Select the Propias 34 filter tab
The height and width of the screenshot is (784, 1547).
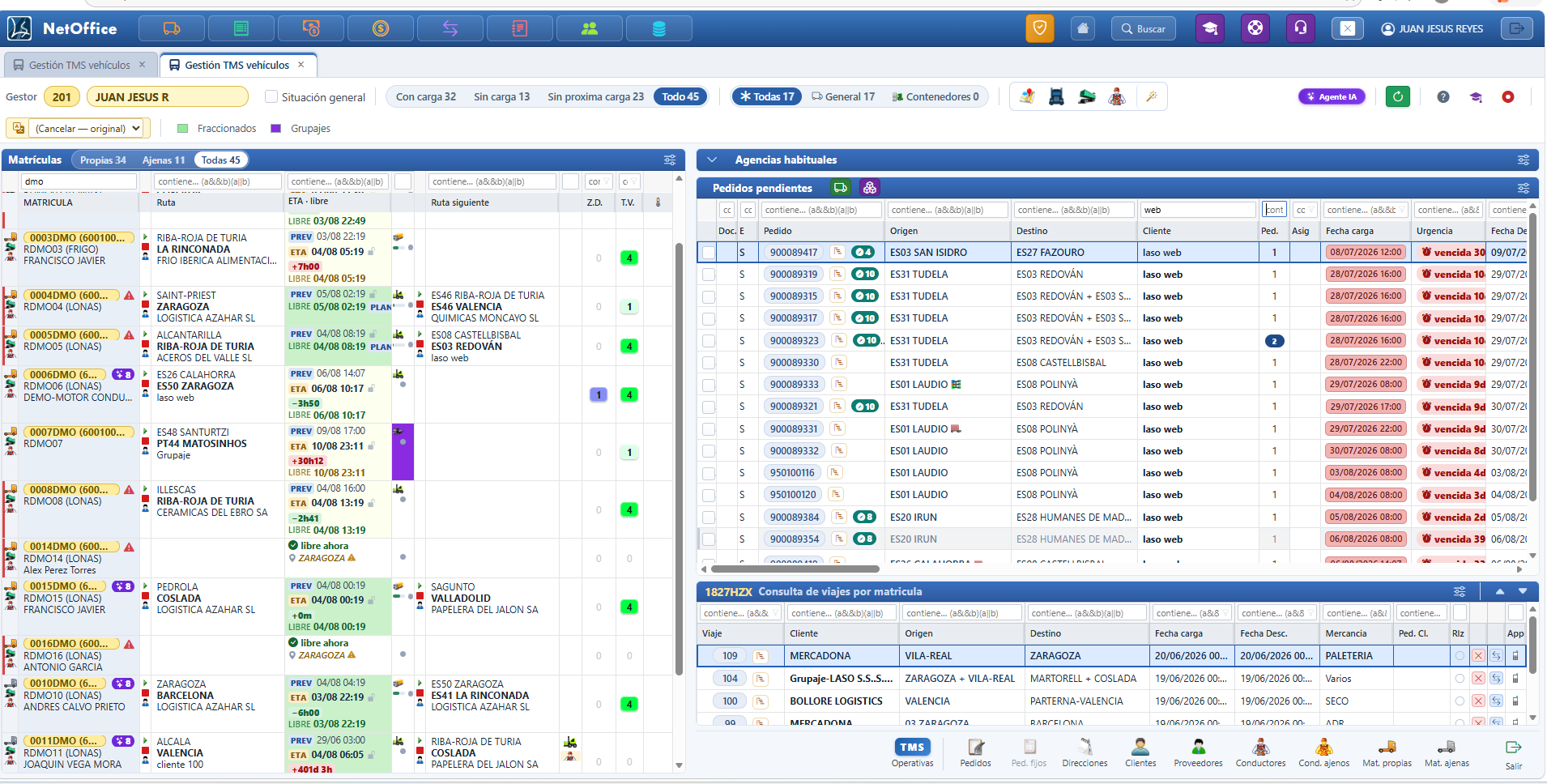103,160
